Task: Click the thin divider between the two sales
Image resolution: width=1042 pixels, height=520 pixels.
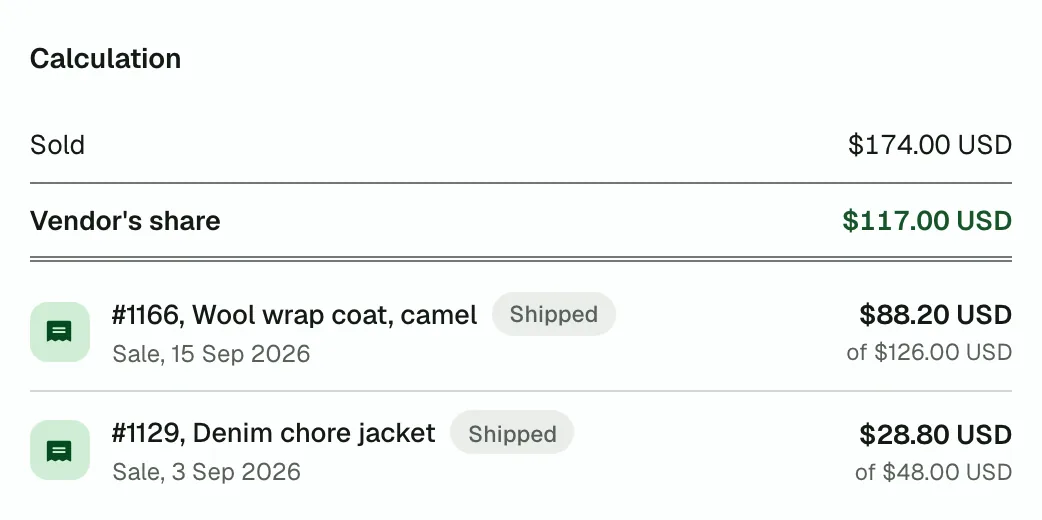Action: point(521,391)
